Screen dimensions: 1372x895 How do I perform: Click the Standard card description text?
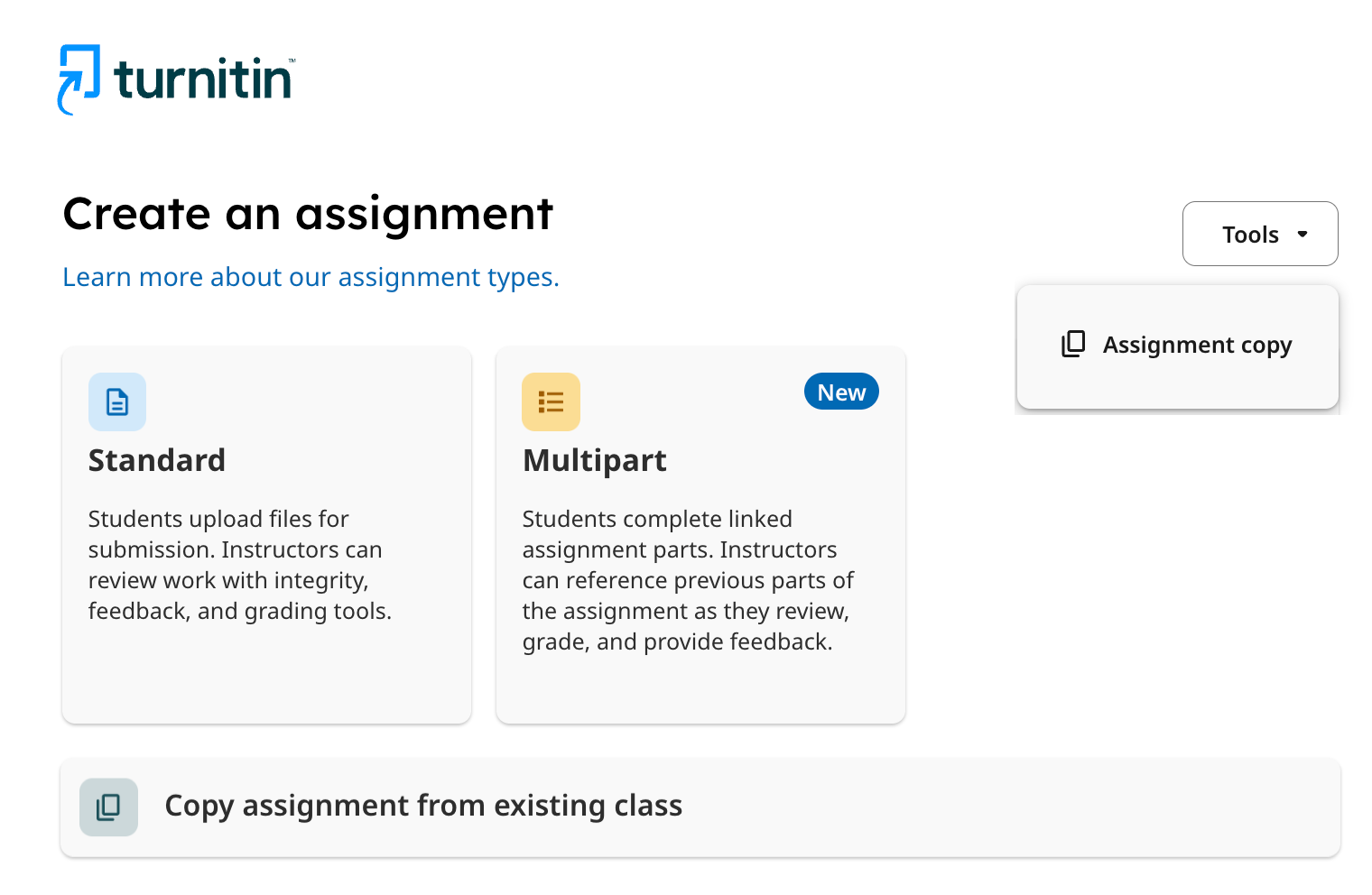(240, 565)
